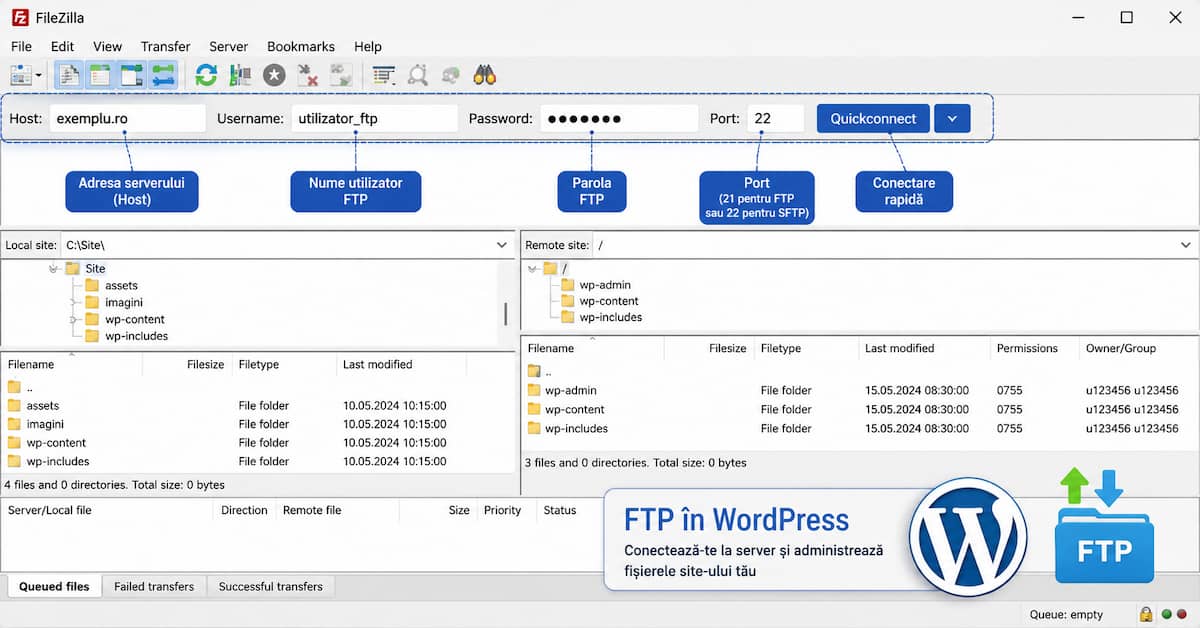The image size is (1200, 628).
Task: Sort remote files by Owner/Group column
Action: 1121,349
